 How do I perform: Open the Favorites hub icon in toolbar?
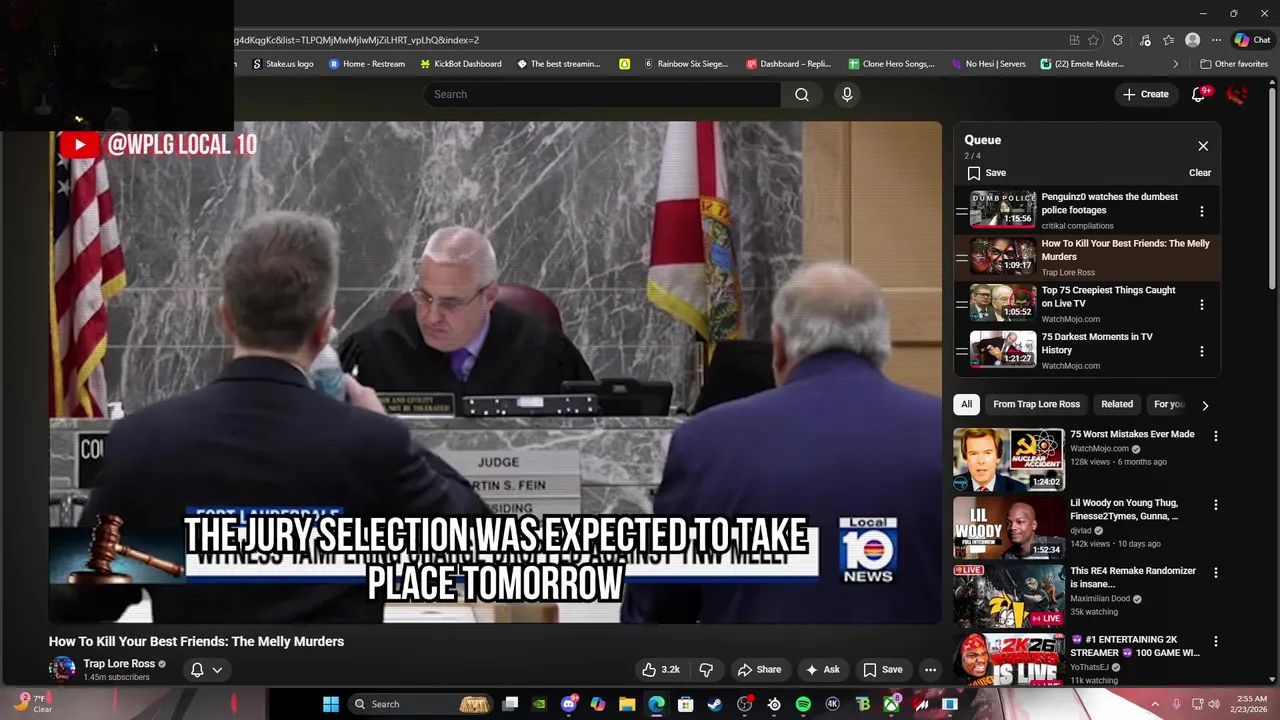(1168, 40)
